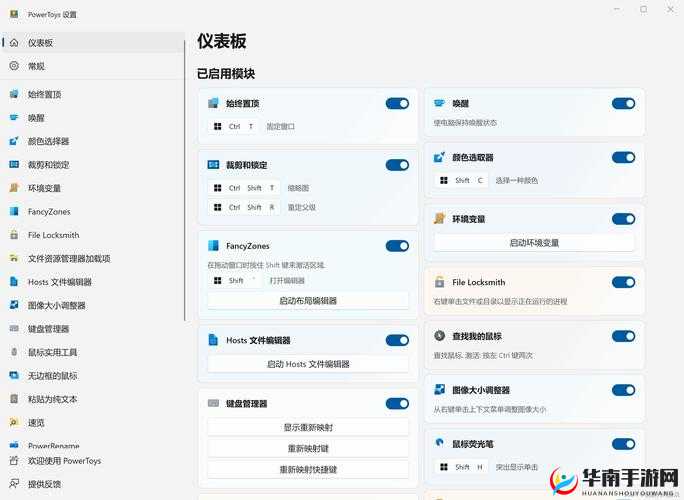Click the File Locksmith sidebar lock icon
Image resolution: width=684 pixels, height=500 pixels.
coord(14,235)
